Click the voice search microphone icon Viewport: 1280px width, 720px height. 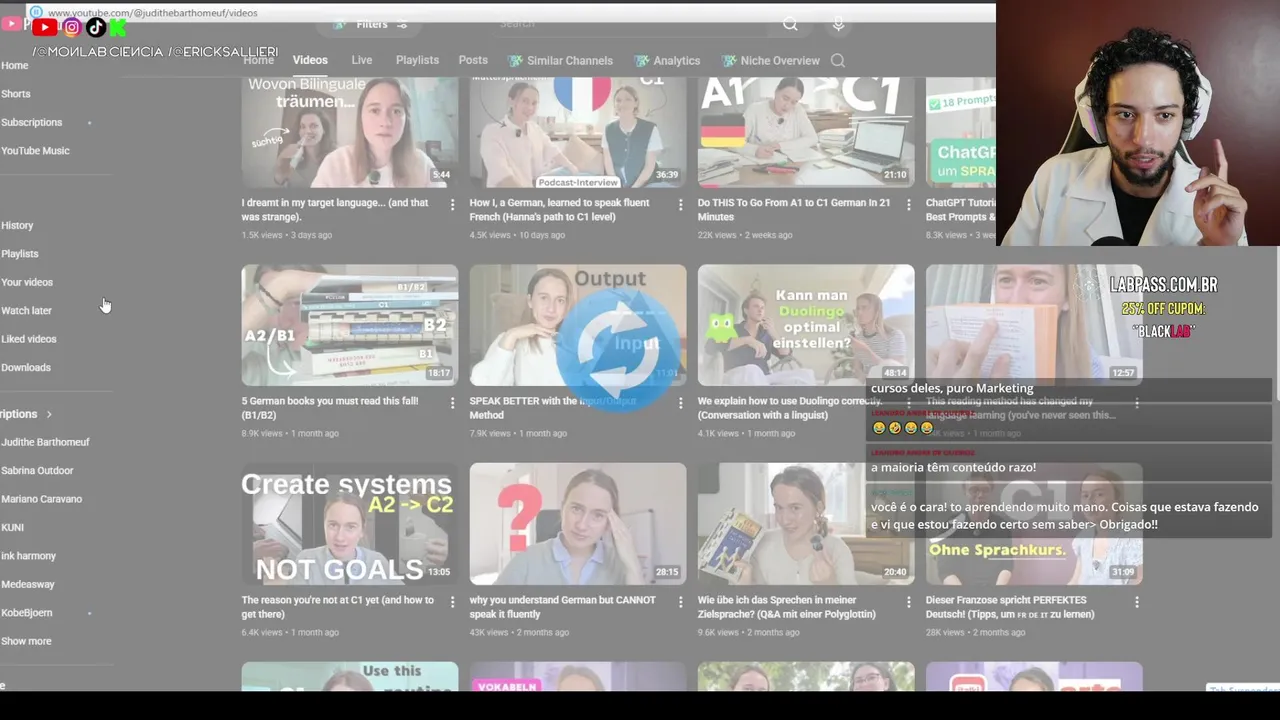[838, 24]
